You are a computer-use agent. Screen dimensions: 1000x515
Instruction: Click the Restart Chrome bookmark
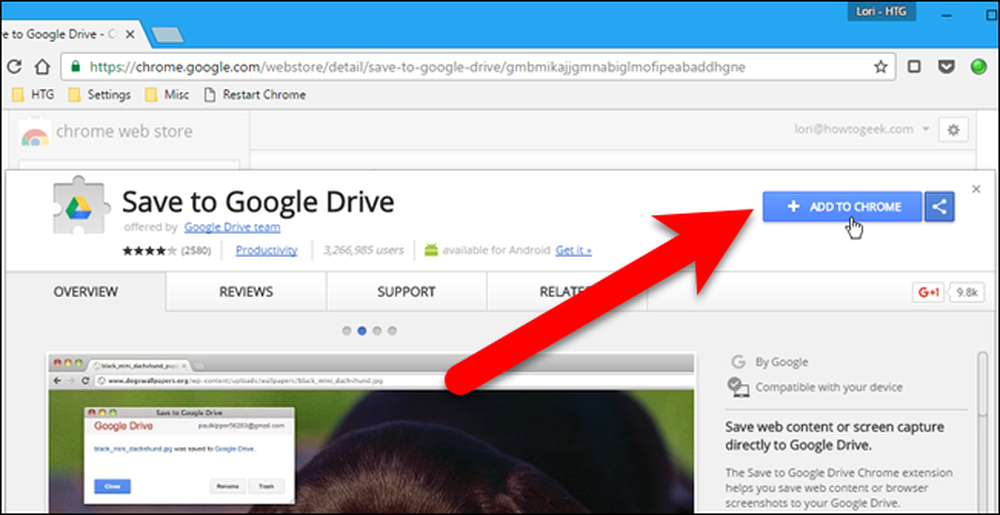pyautogui.click(x=254, y=95)
